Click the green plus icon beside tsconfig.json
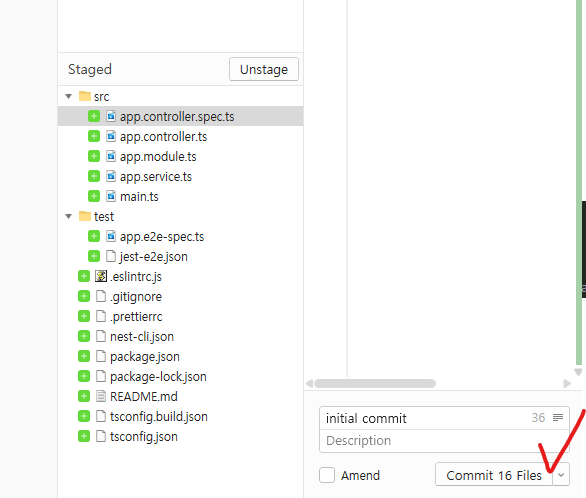 click(x=84, y=436)
